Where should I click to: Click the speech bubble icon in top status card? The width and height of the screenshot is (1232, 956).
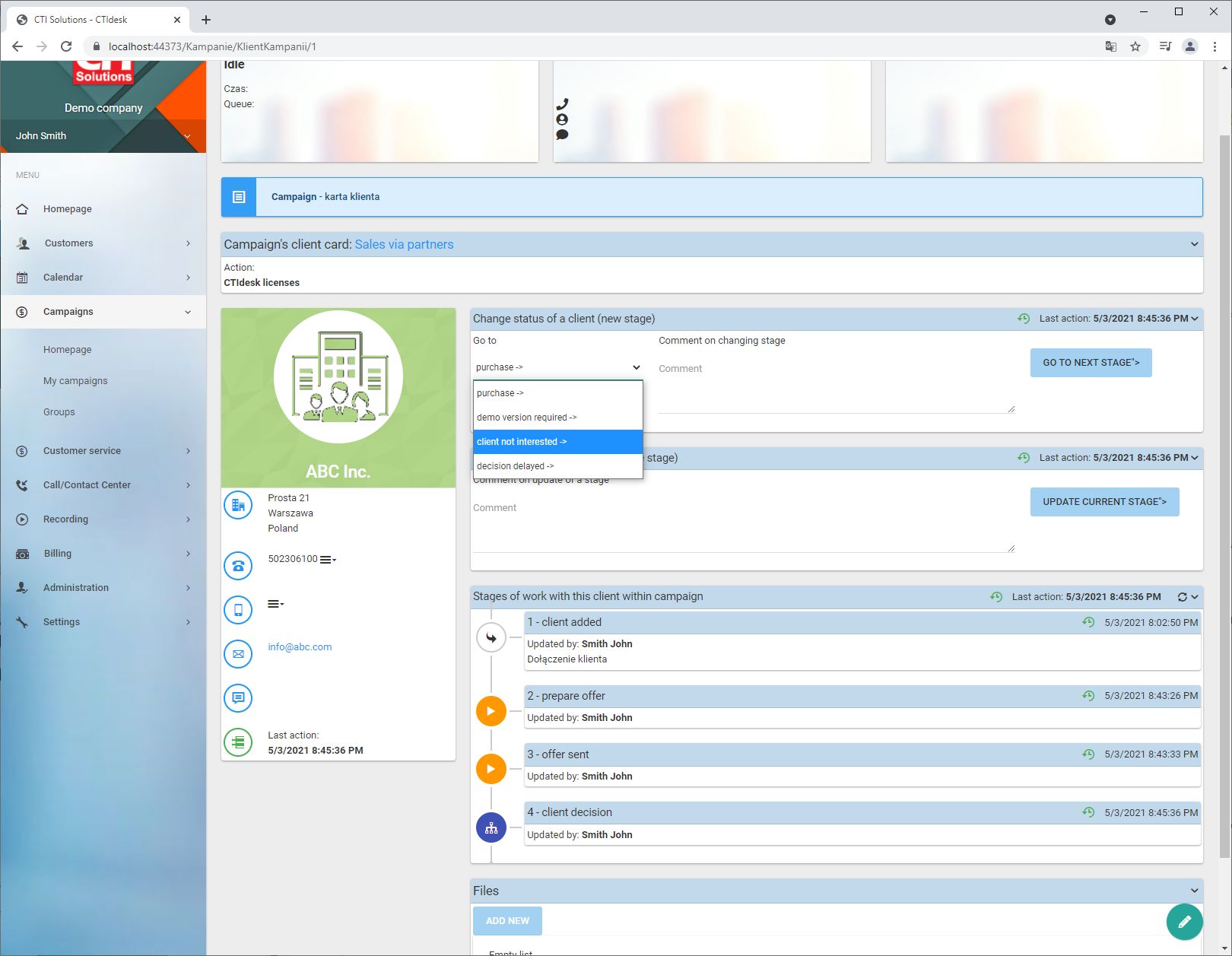562,135
